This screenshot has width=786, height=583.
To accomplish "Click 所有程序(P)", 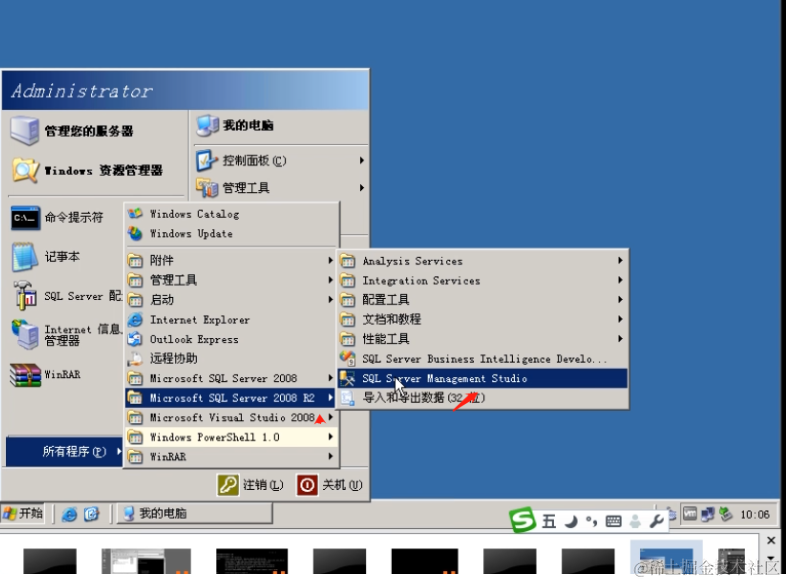I will point(64,451).
